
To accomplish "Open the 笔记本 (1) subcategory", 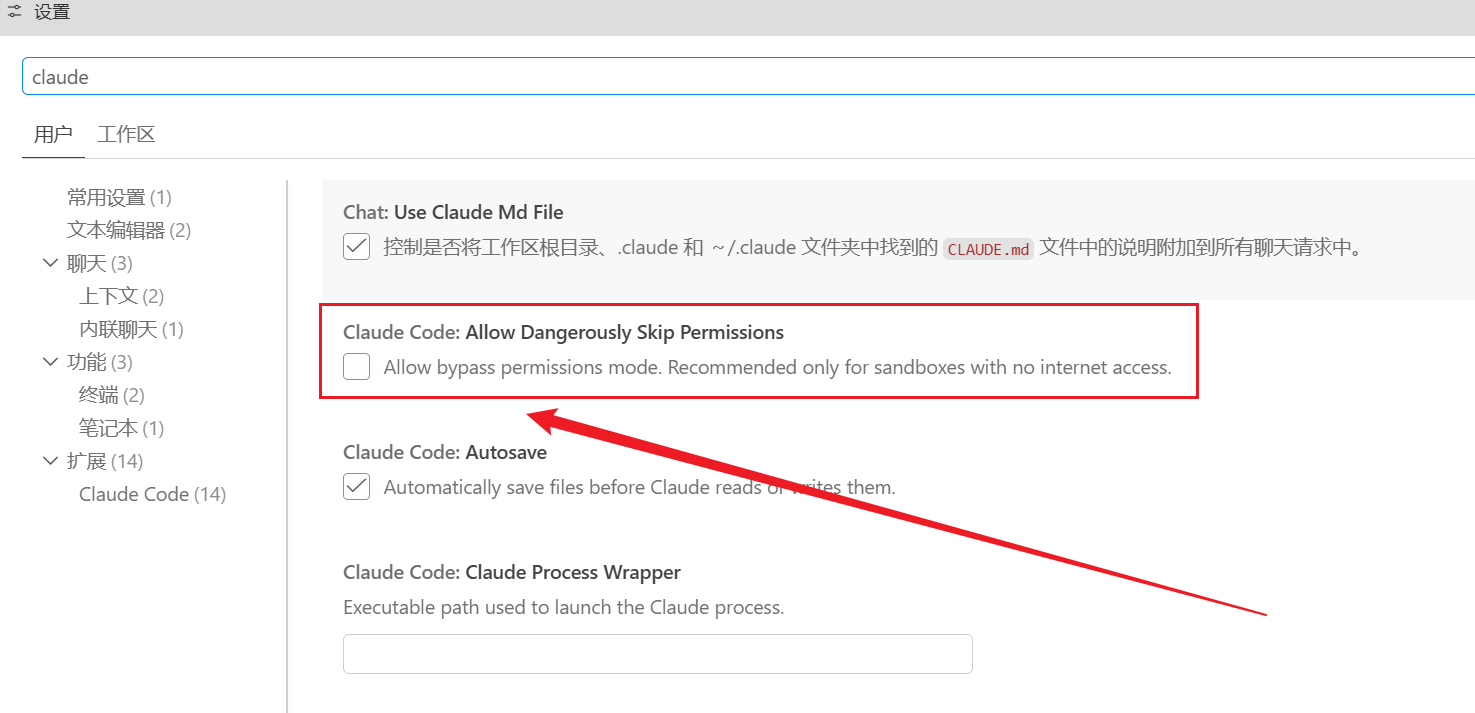I will pyautogui.click(x=121, y=428).
